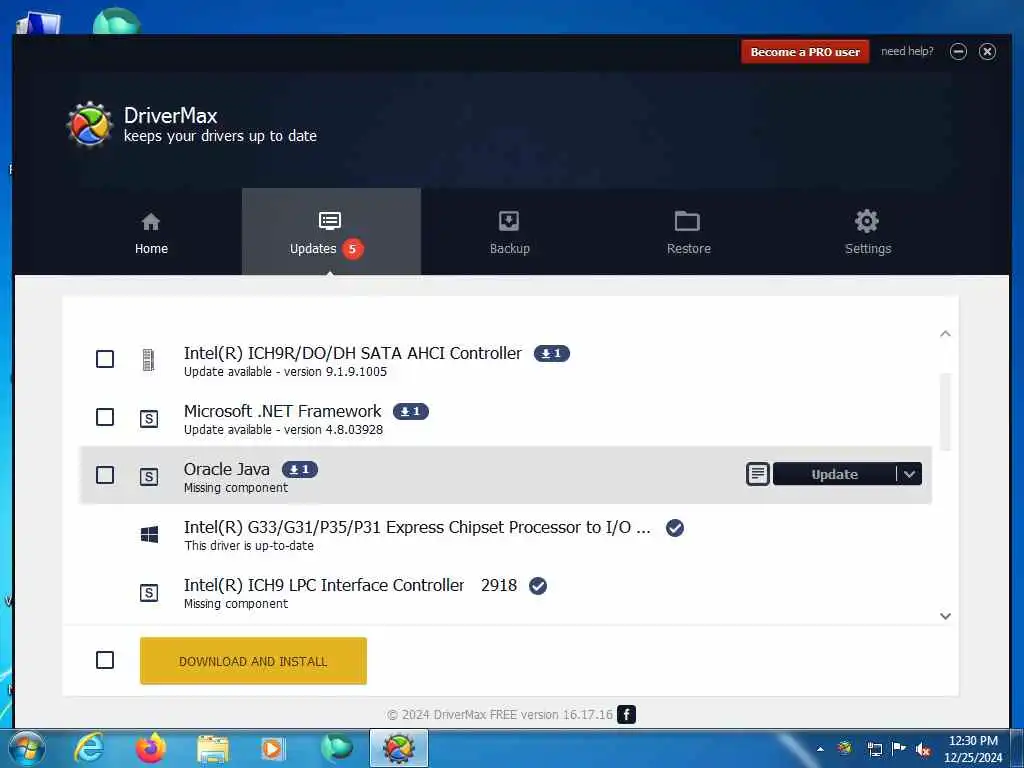Screen dimensions: 1024x768
Task: Open the Backup tab
Action: coord(509,232)
